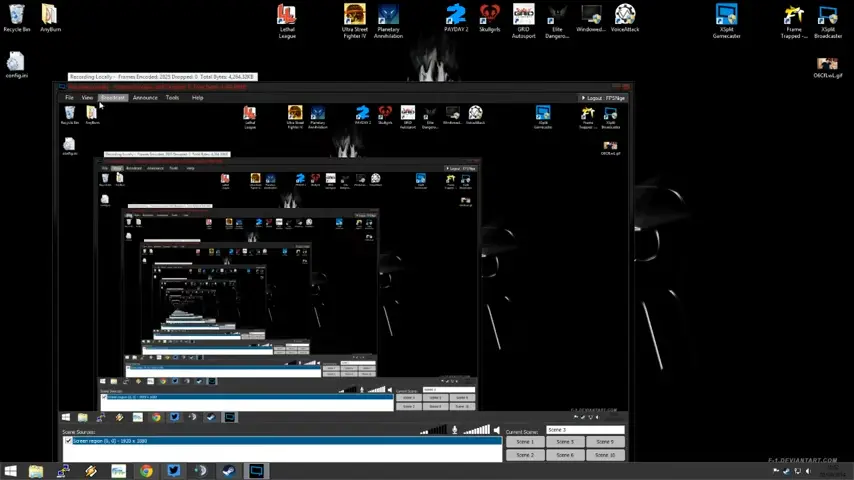
Task: Toggle the Screen region source checkbox
Action: click(68, 441)
